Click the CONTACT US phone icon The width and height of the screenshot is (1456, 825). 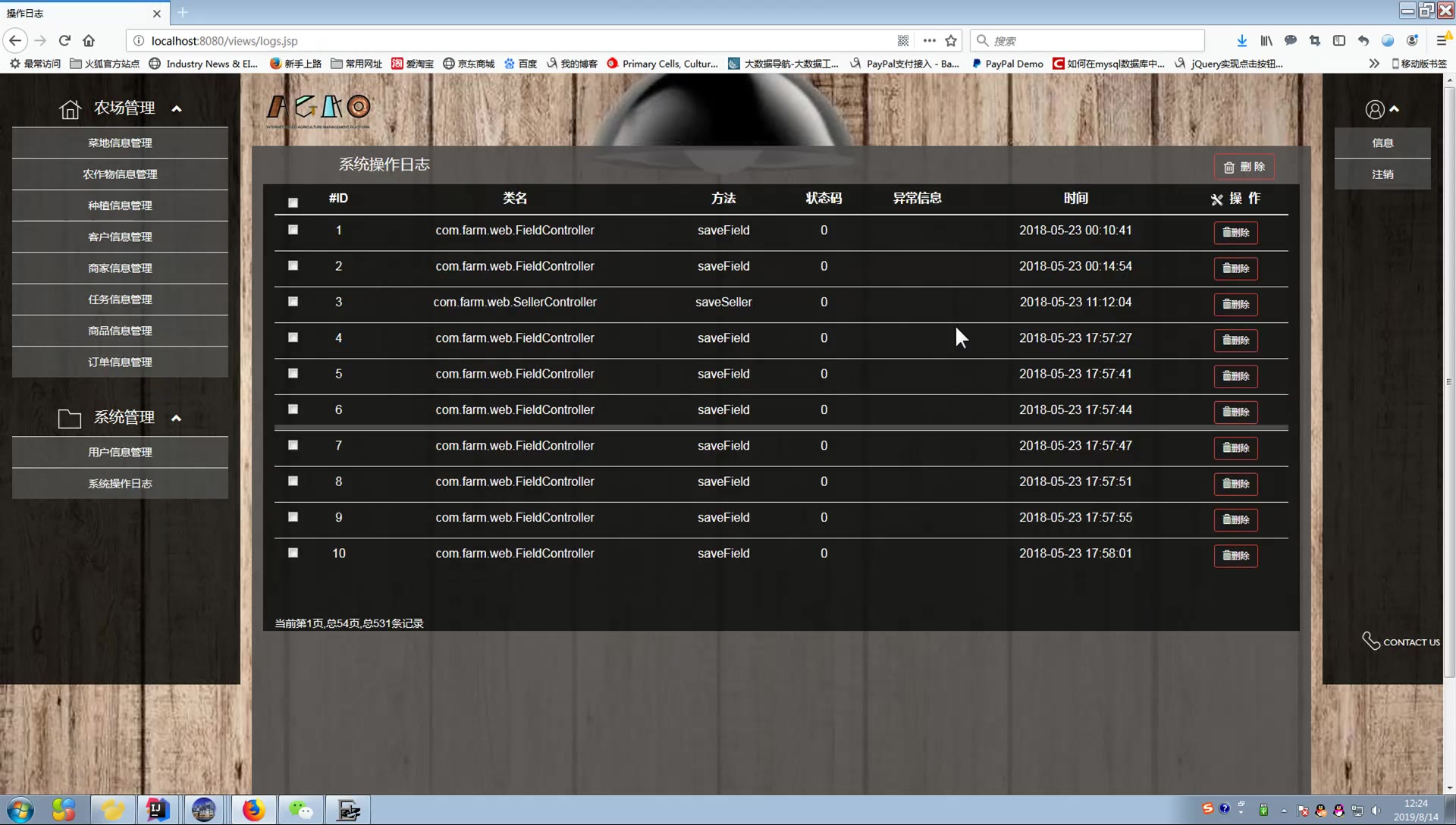point(1370,641)
